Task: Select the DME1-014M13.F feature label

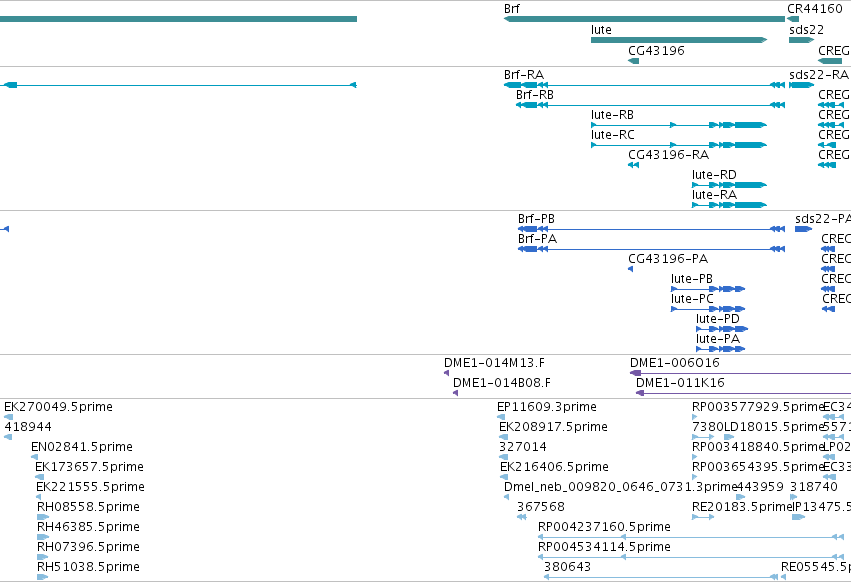Action: pos(494,363)
